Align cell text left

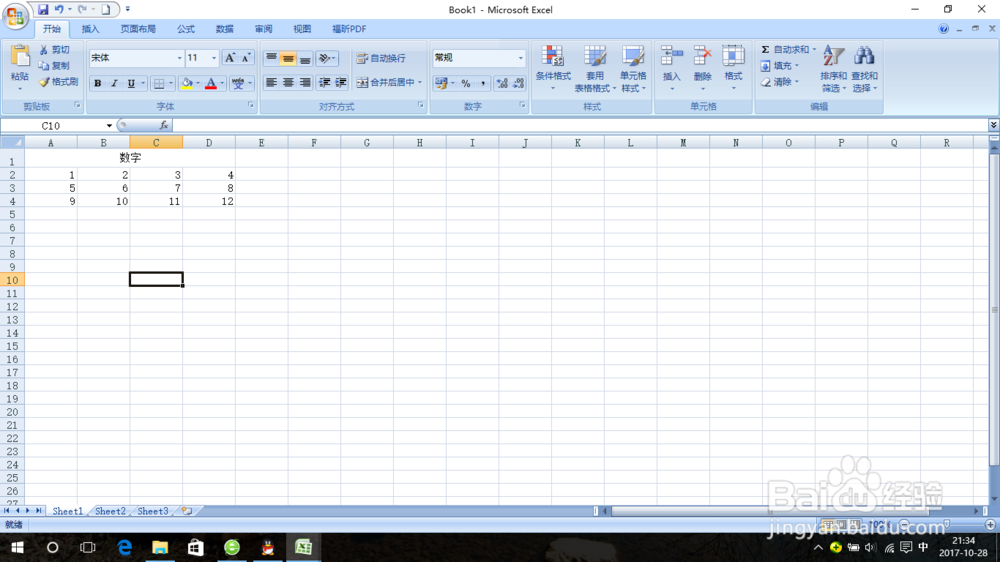(x=272, y=83)
